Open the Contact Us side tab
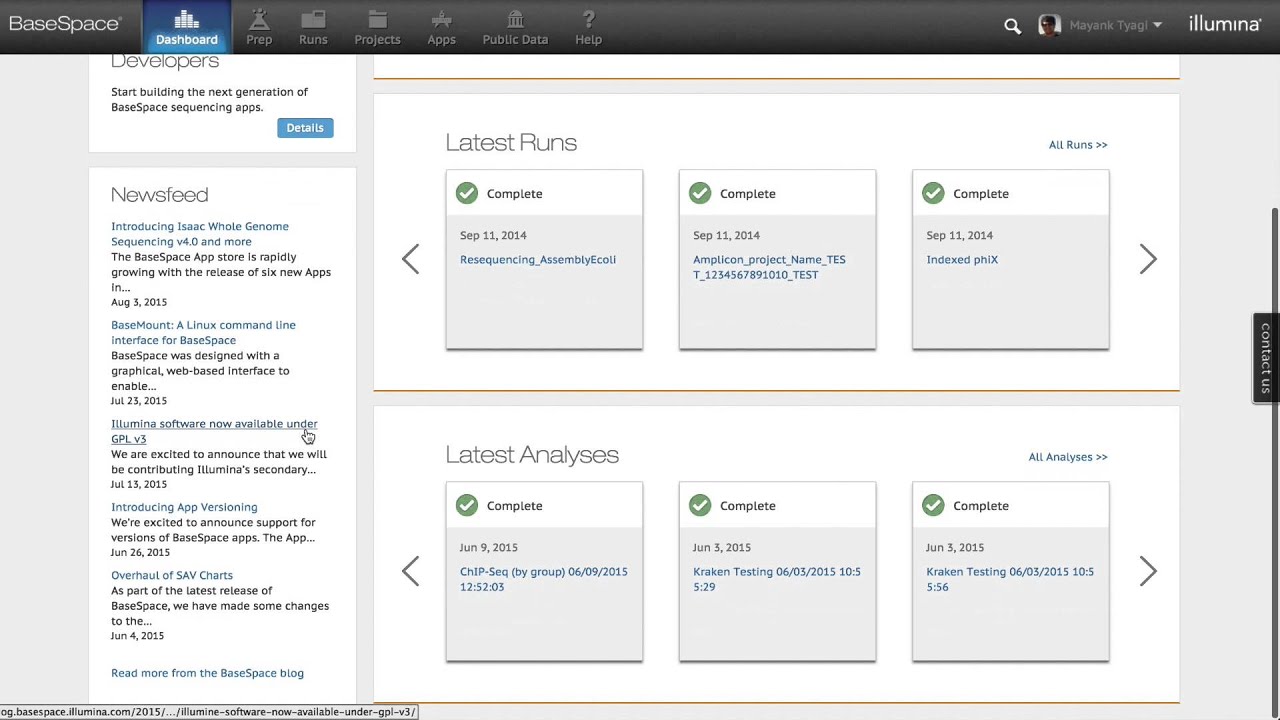This screenshot has height=720, width=1280. (x=1266, y=358)
